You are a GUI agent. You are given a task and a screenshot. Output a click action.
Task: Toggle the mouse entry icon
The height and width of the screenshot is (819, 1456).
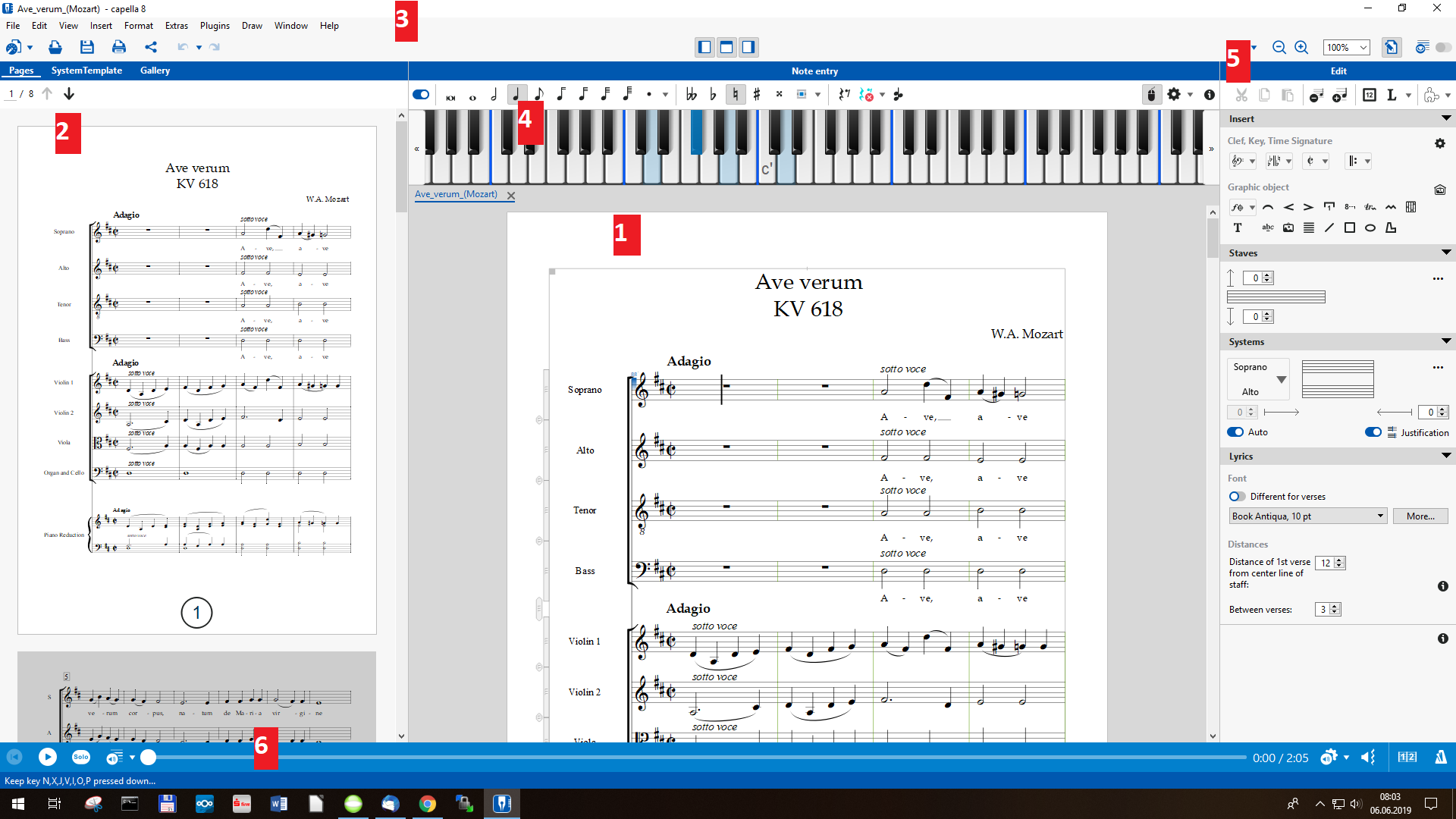1151,95
